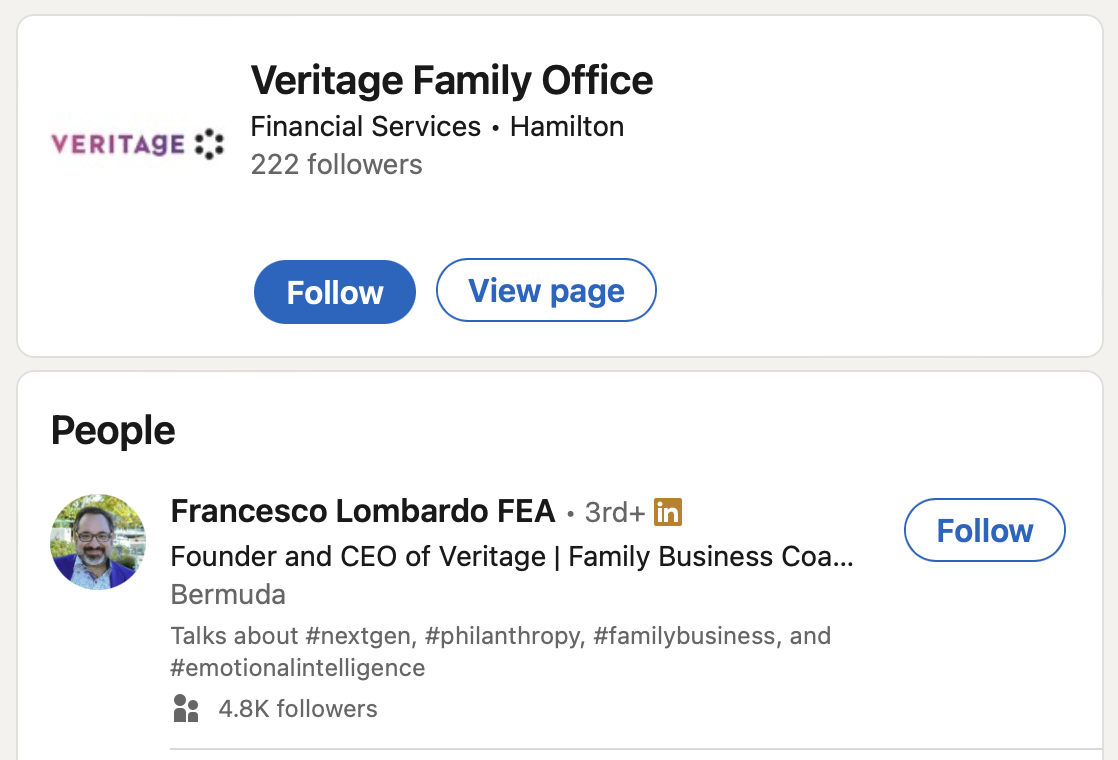Click the Veritage Family Office name
1118x760 pixels.
pyautogui.click(x=452, y=80)
